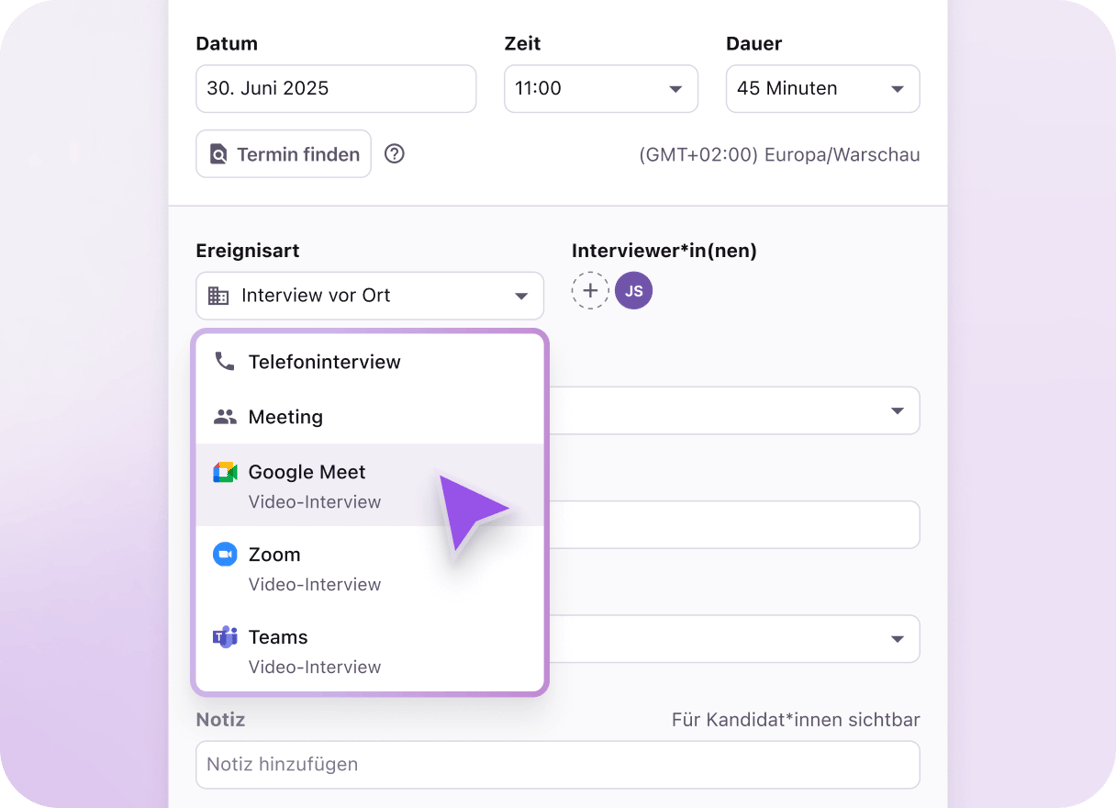The height and width of the screenshot is (808, 1116).
Task: Select Telefoninterview from the event list
Action: click(324, 362)
